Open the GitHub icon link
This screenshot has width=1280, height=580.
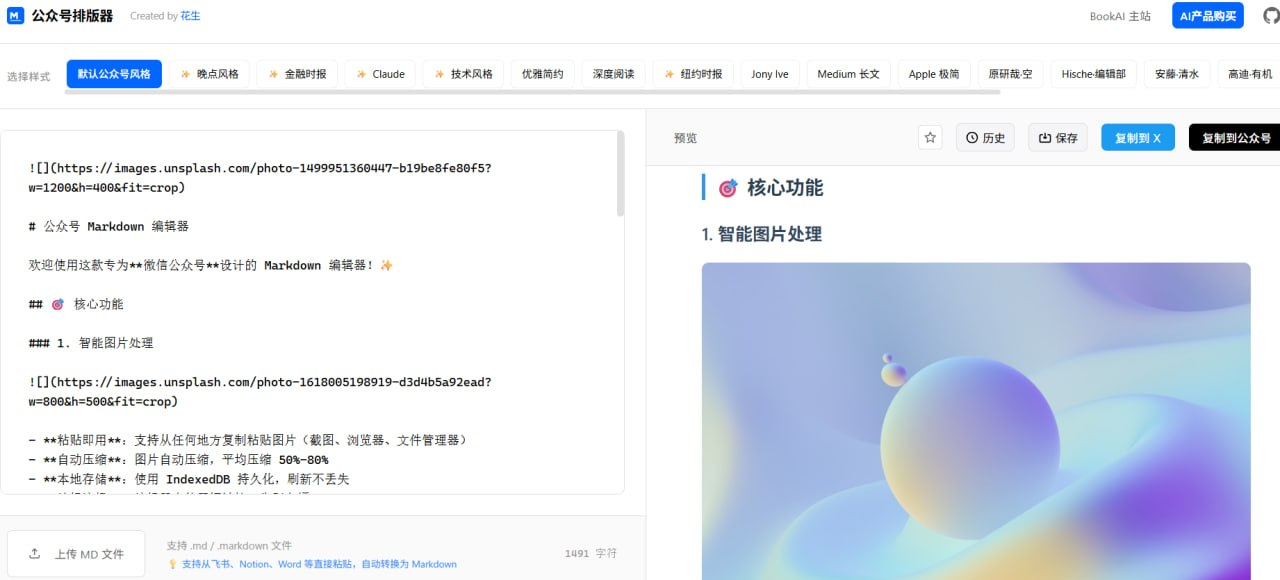[1271, 16]
